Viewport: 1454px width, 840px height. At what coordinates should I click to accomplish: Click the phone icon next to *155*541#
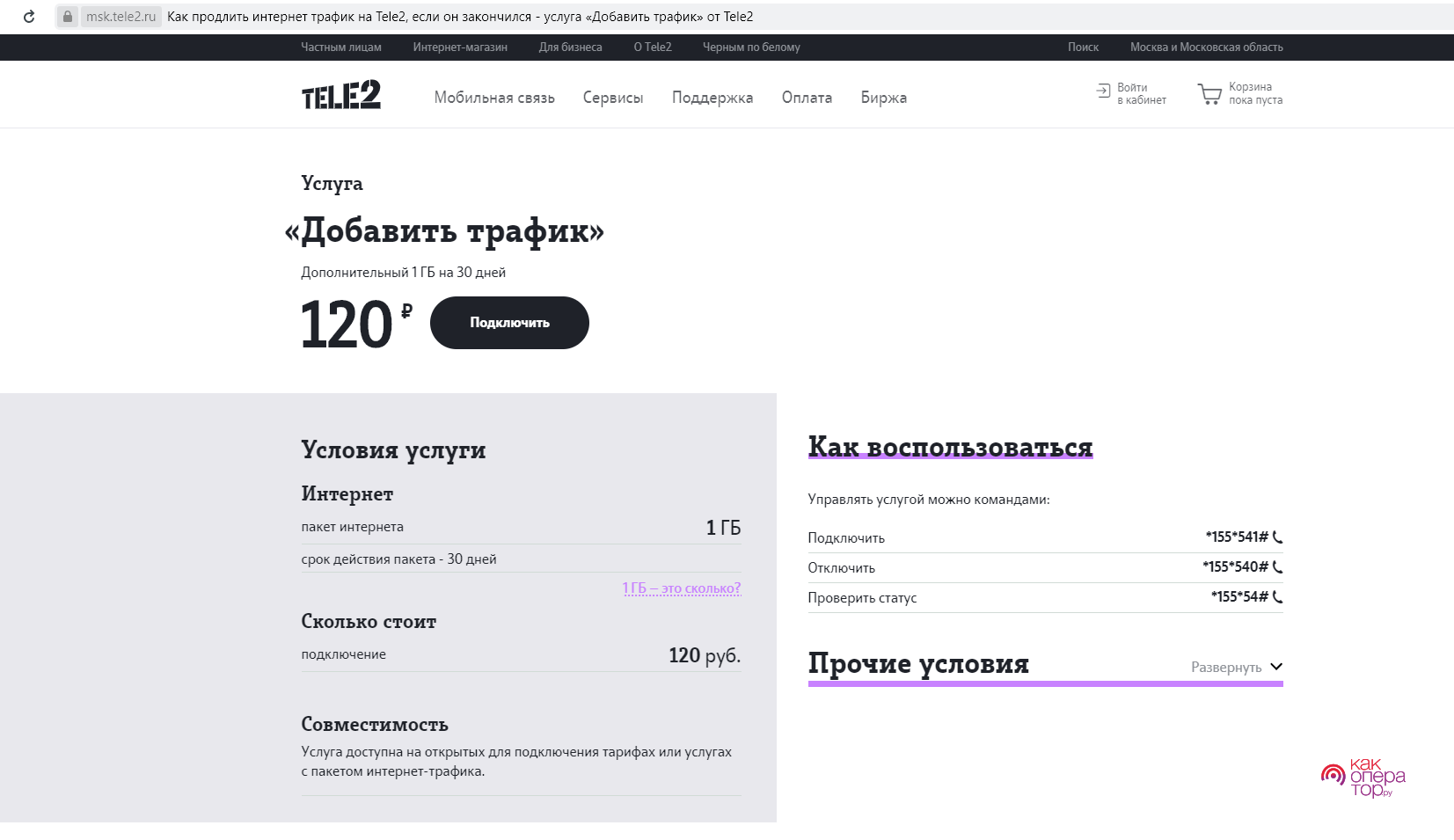point(1278,537)
